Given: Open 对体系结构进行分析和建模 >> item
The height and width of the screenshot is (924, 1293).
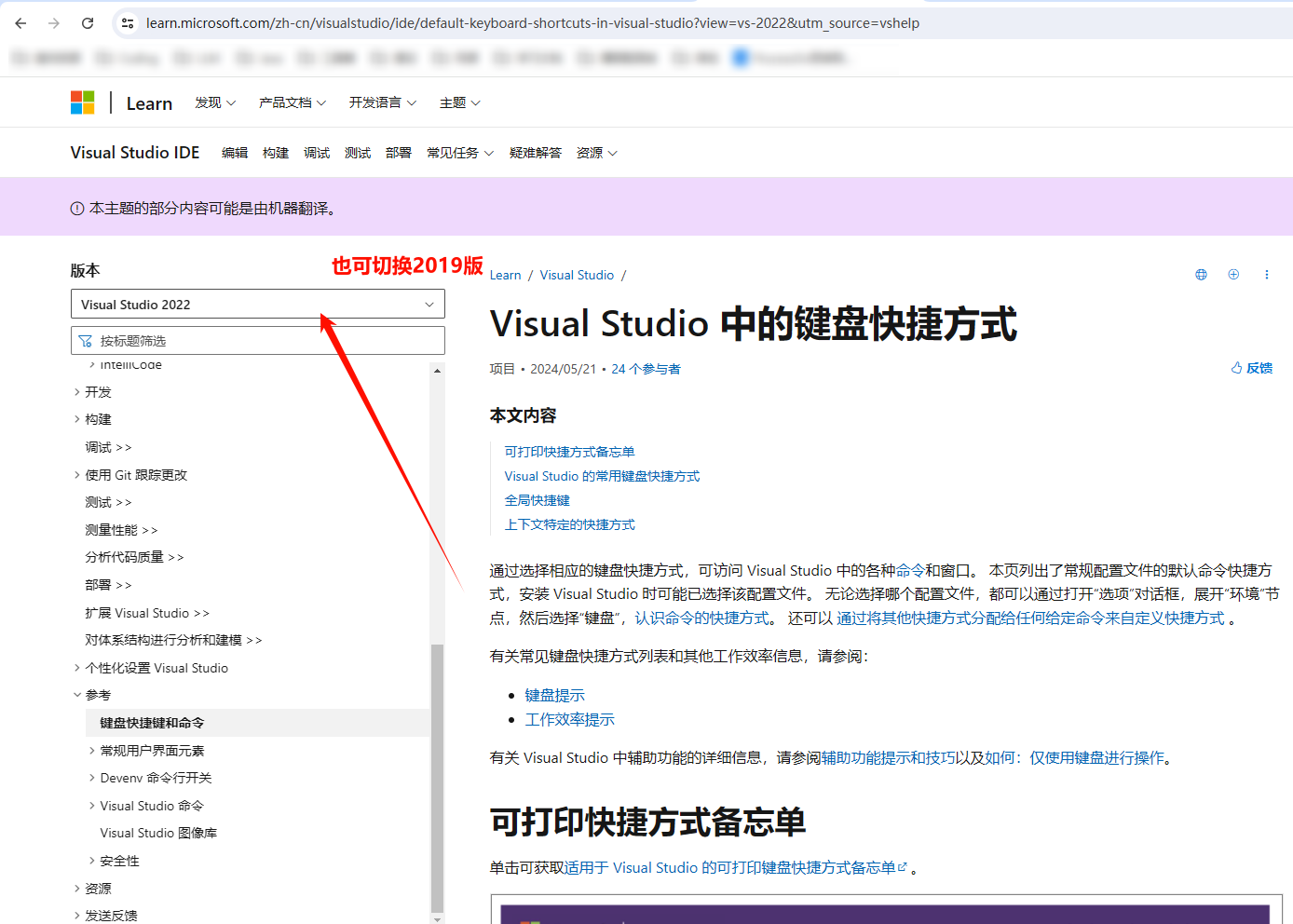Looking at the screenshot, I should click(x=173, y=640).
